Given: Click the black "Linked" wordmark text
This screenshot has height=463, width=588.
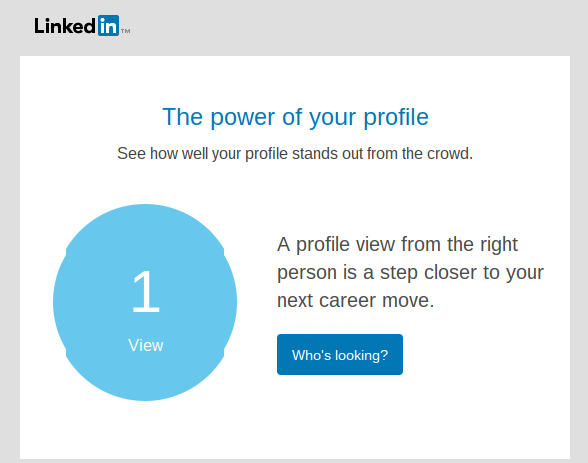Looking at the screenshot, I should coord(65,26).
